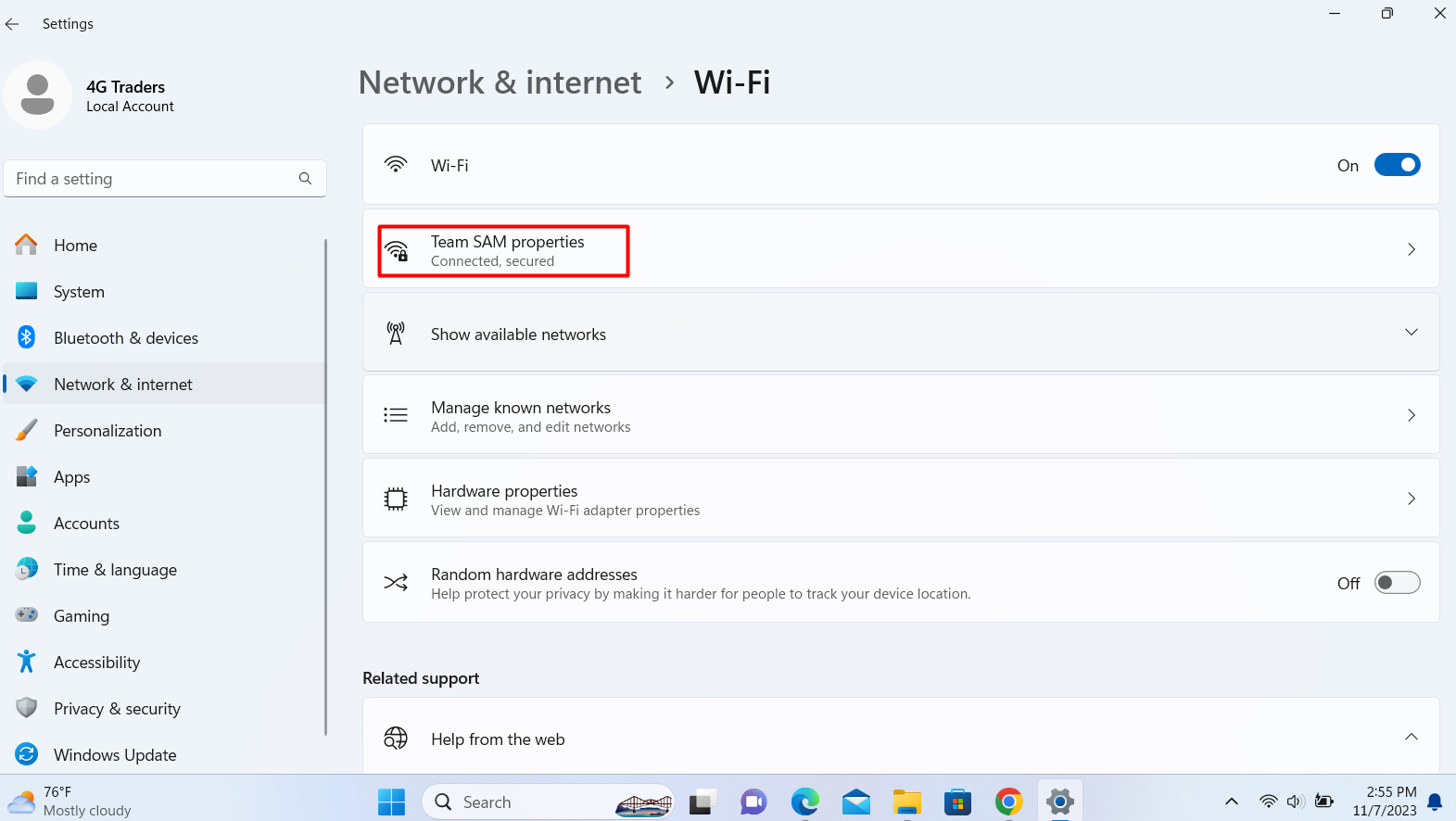
Task: Click the search magnifier in Find a setting
Action: (305, 178)
